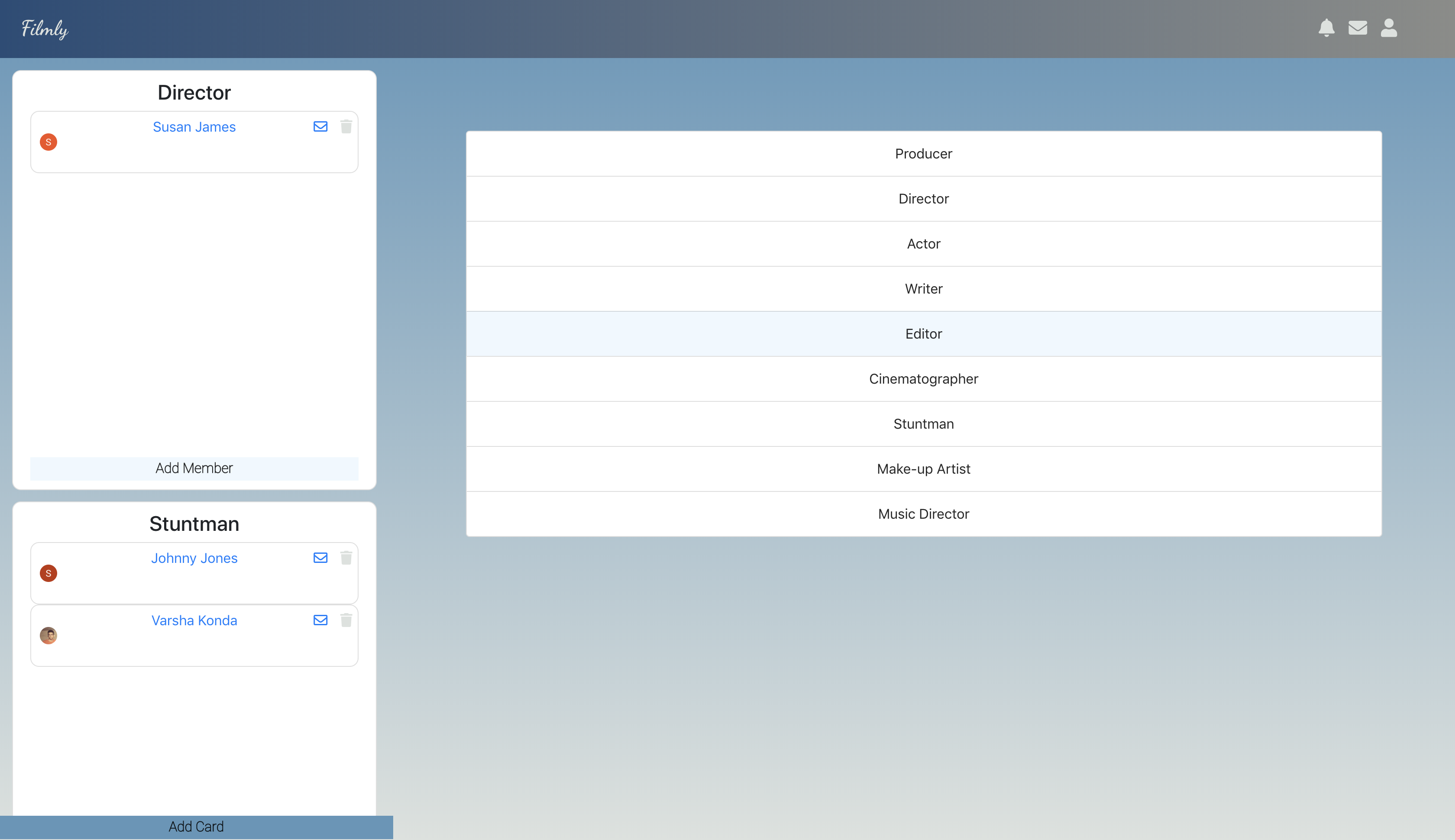The height and width of the screenshot is (840, 1455).
Task: Email Susan James via envelope icon
Action: (320, 126)
